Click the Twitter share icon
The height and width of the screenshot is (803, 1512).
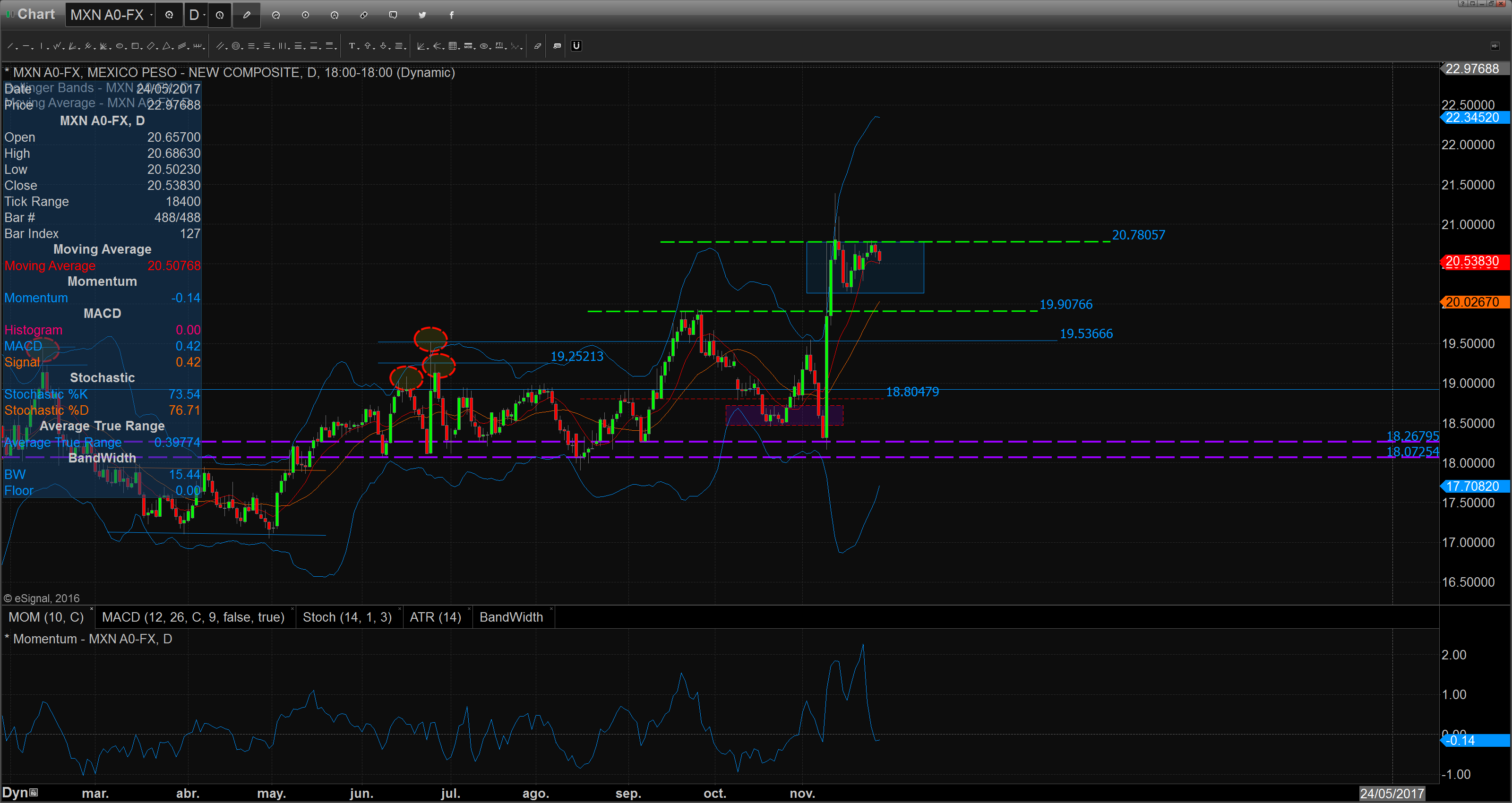coord(422,15)
